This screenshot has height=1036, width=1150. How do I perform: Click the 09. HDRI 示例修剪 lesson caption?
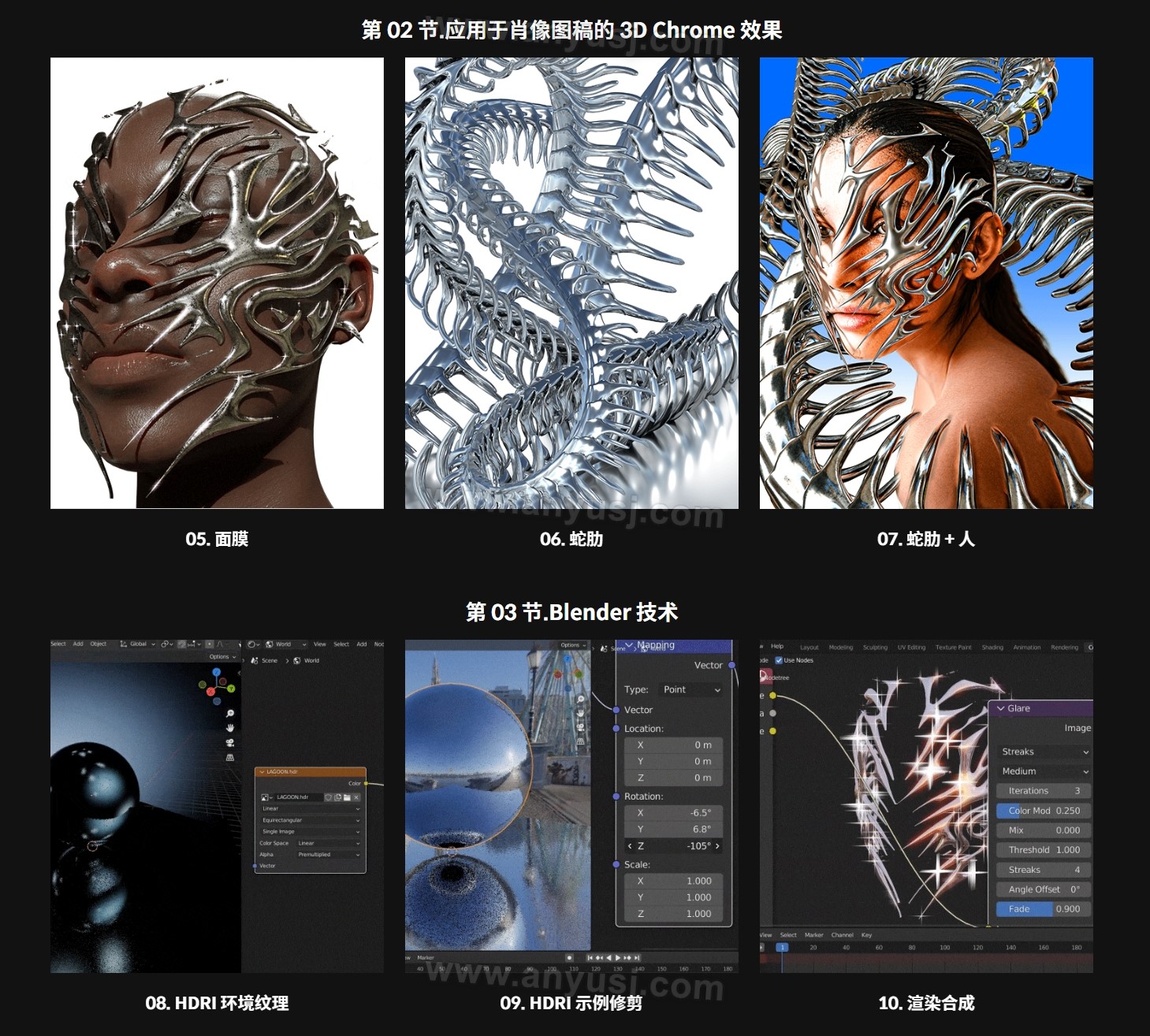(x=571, y=1003)
